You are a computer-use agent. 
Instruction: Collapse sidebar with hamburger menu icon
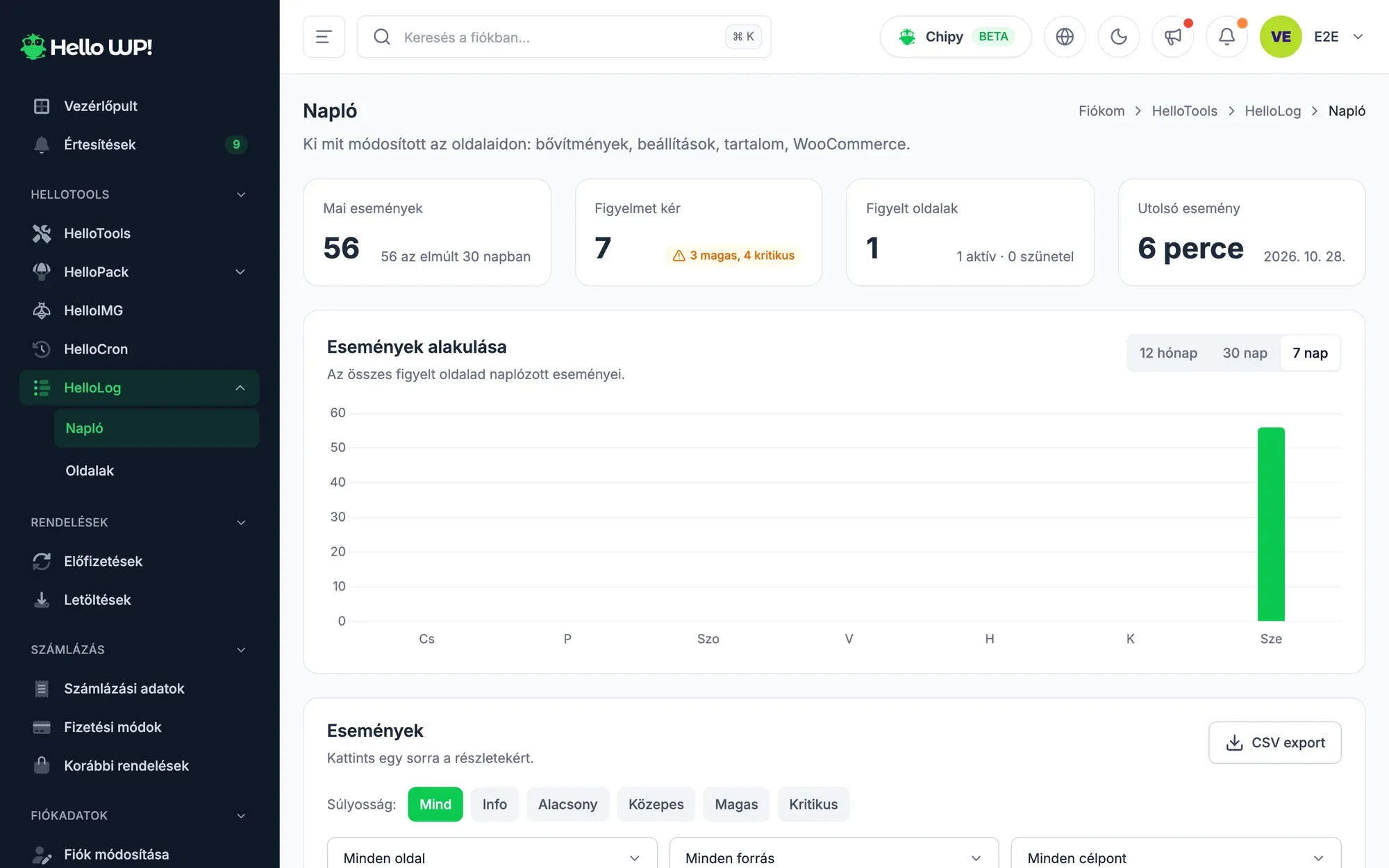click(x=324, y=37)
